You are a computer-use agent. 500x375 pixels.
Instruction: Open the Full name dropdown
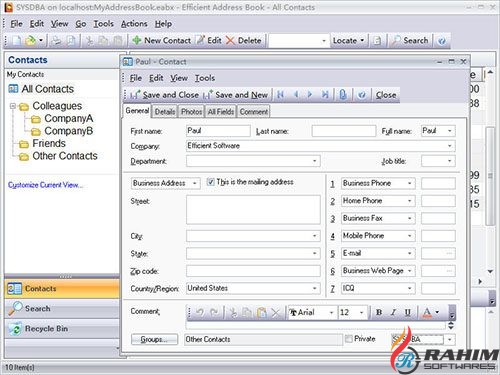(x=449, y=131)
